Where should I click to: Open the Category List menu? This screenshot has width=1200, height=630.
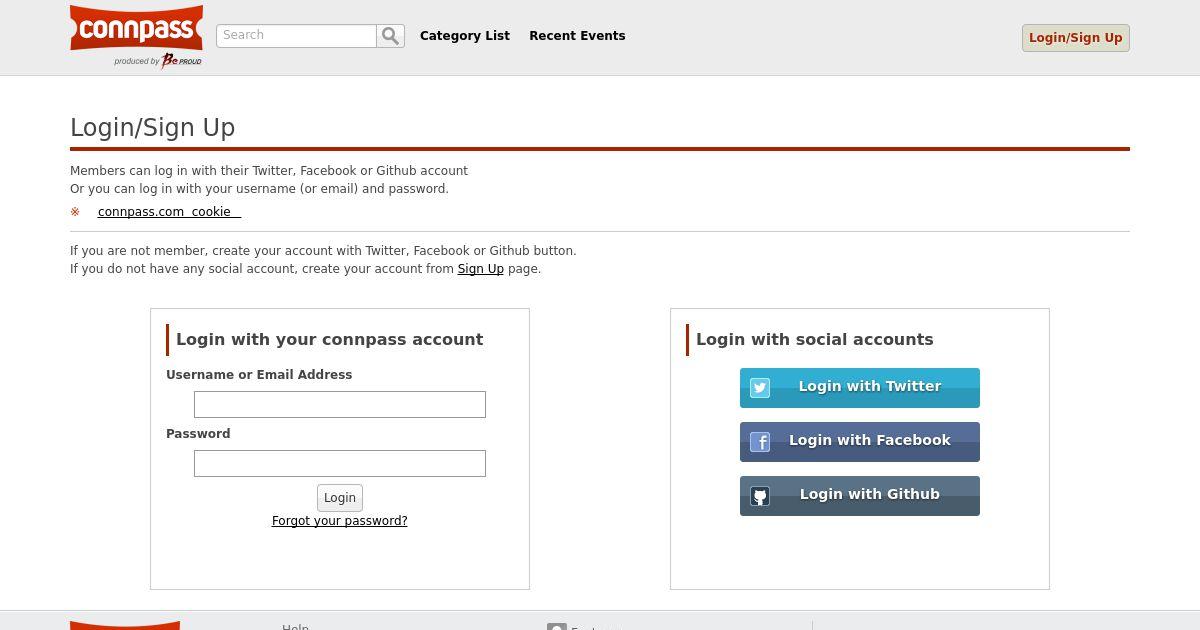click(x=465, y=36)
